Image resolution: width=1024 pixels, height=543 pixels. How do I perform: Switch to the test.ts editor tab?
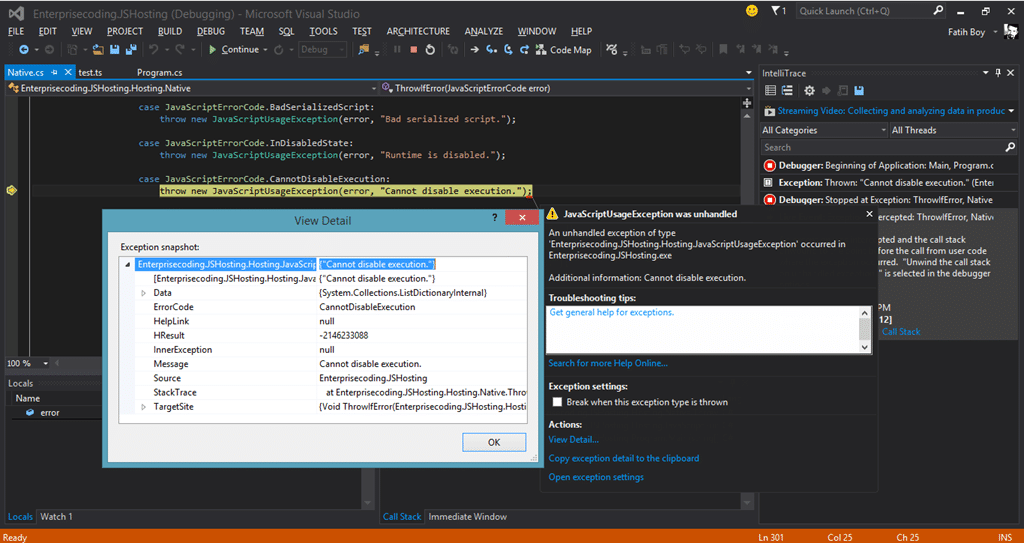(90, 73)
